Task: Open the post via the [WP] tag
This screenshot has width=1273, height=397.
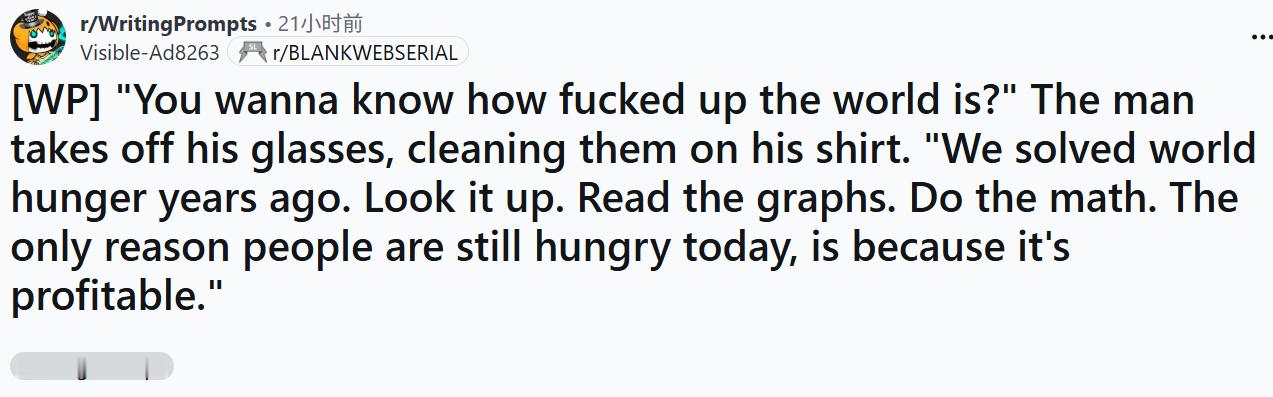Action: tap(56, 102)
